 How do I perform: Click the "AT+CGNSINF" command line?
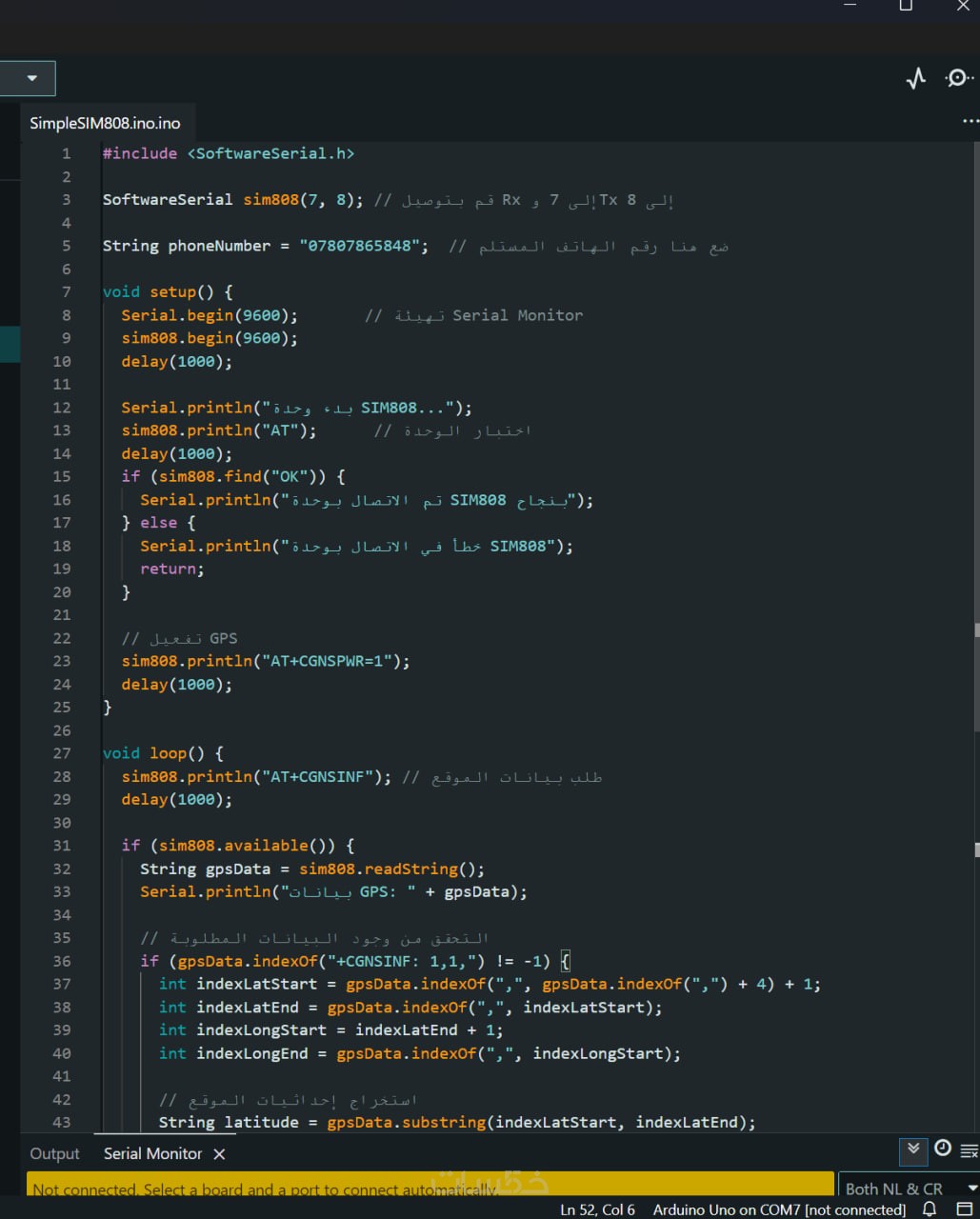coord(256,776)
